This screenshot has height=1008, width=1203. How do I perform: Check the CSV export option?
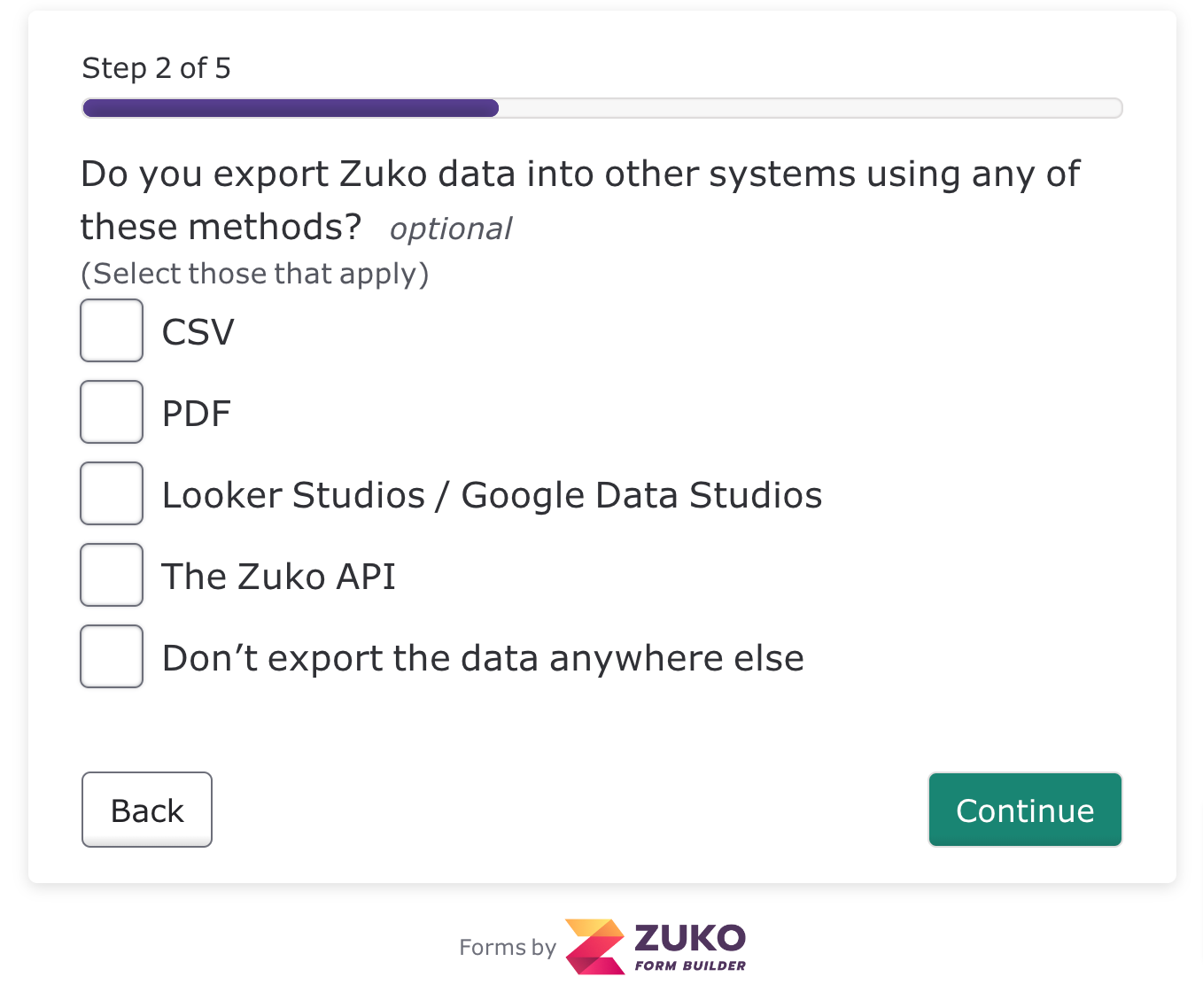pos(111,330)
